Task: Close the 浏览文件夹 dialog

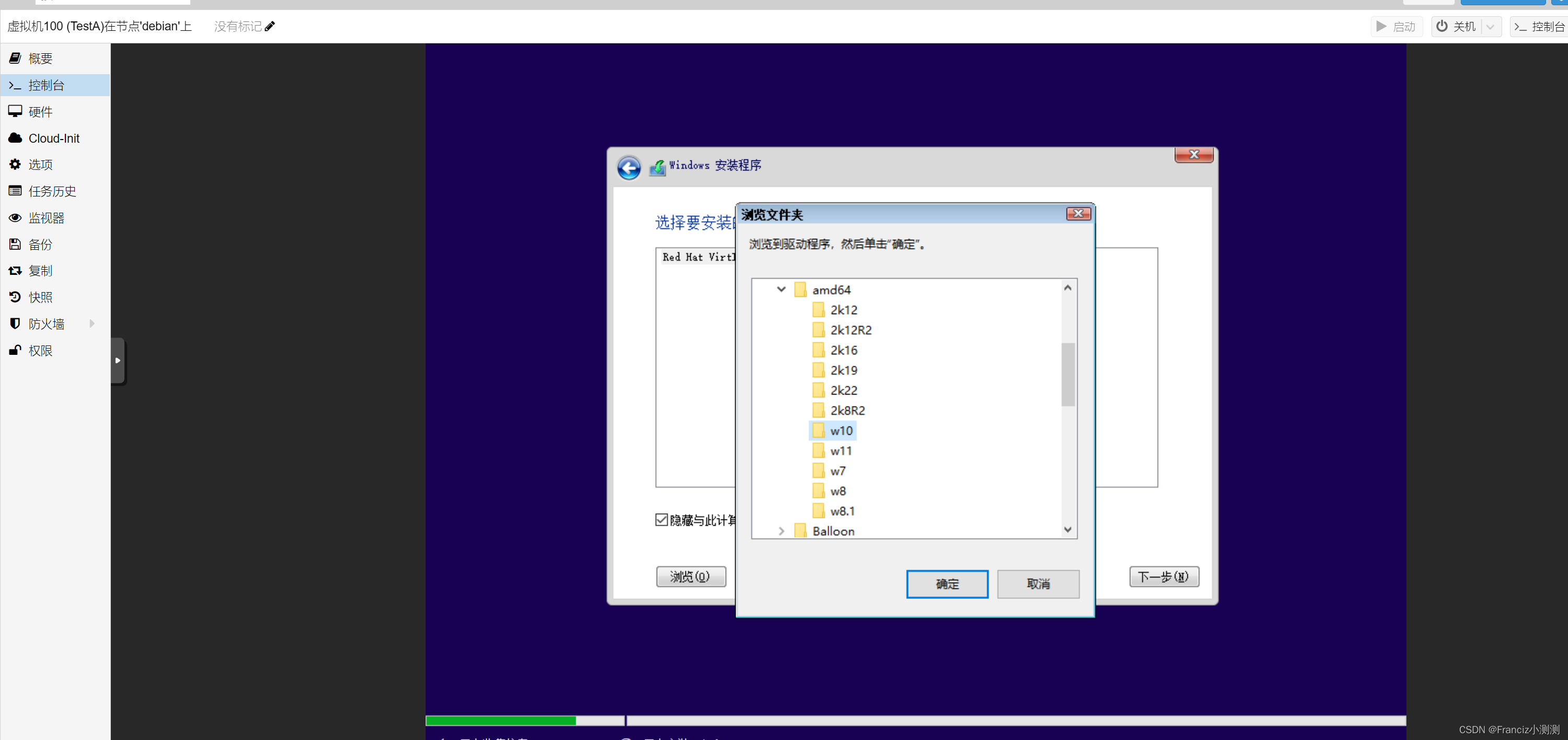Action: click(x=1078, y=214)
